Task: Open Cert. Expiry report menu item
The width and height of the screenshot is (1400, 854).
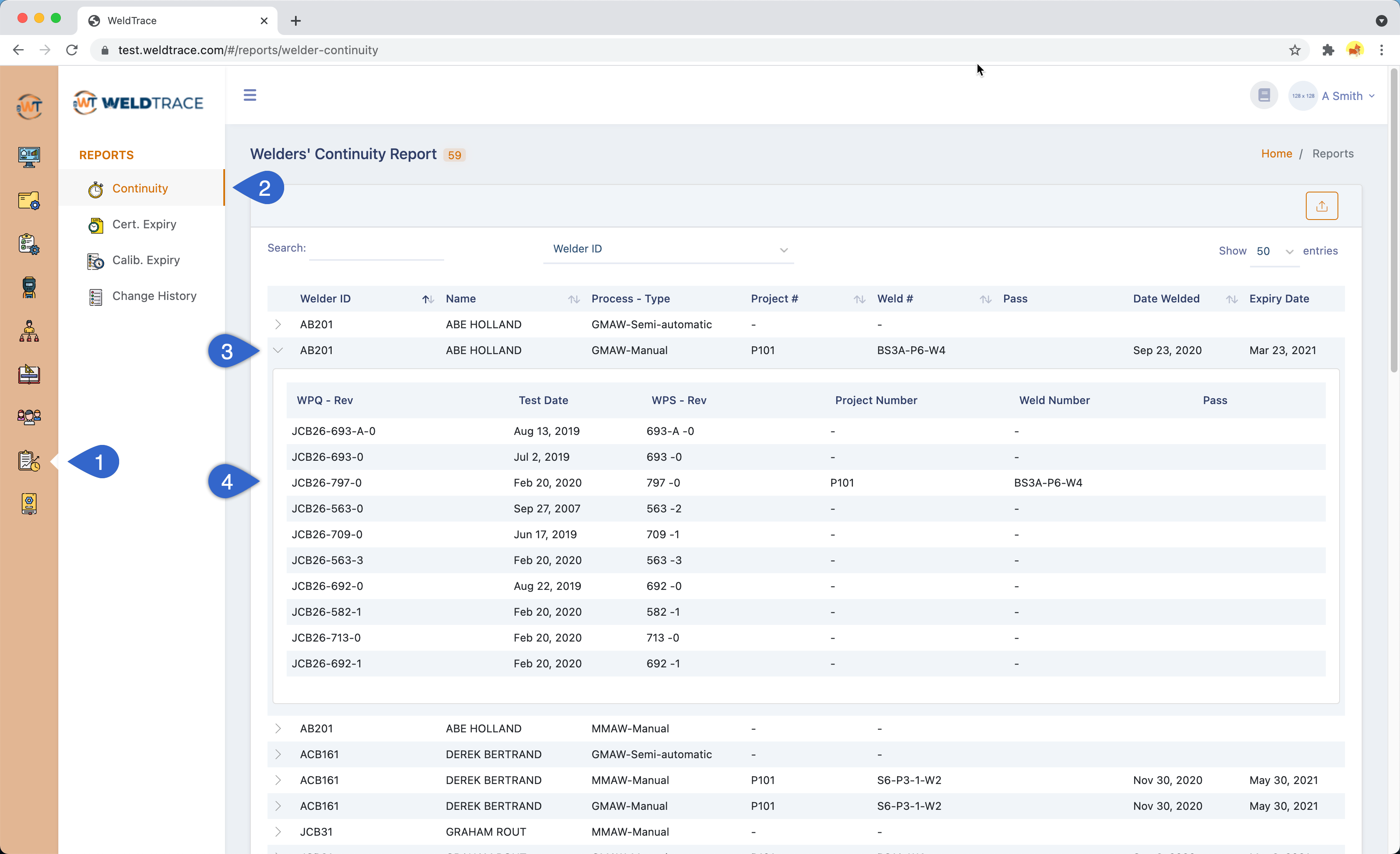Action: point(144,225)
